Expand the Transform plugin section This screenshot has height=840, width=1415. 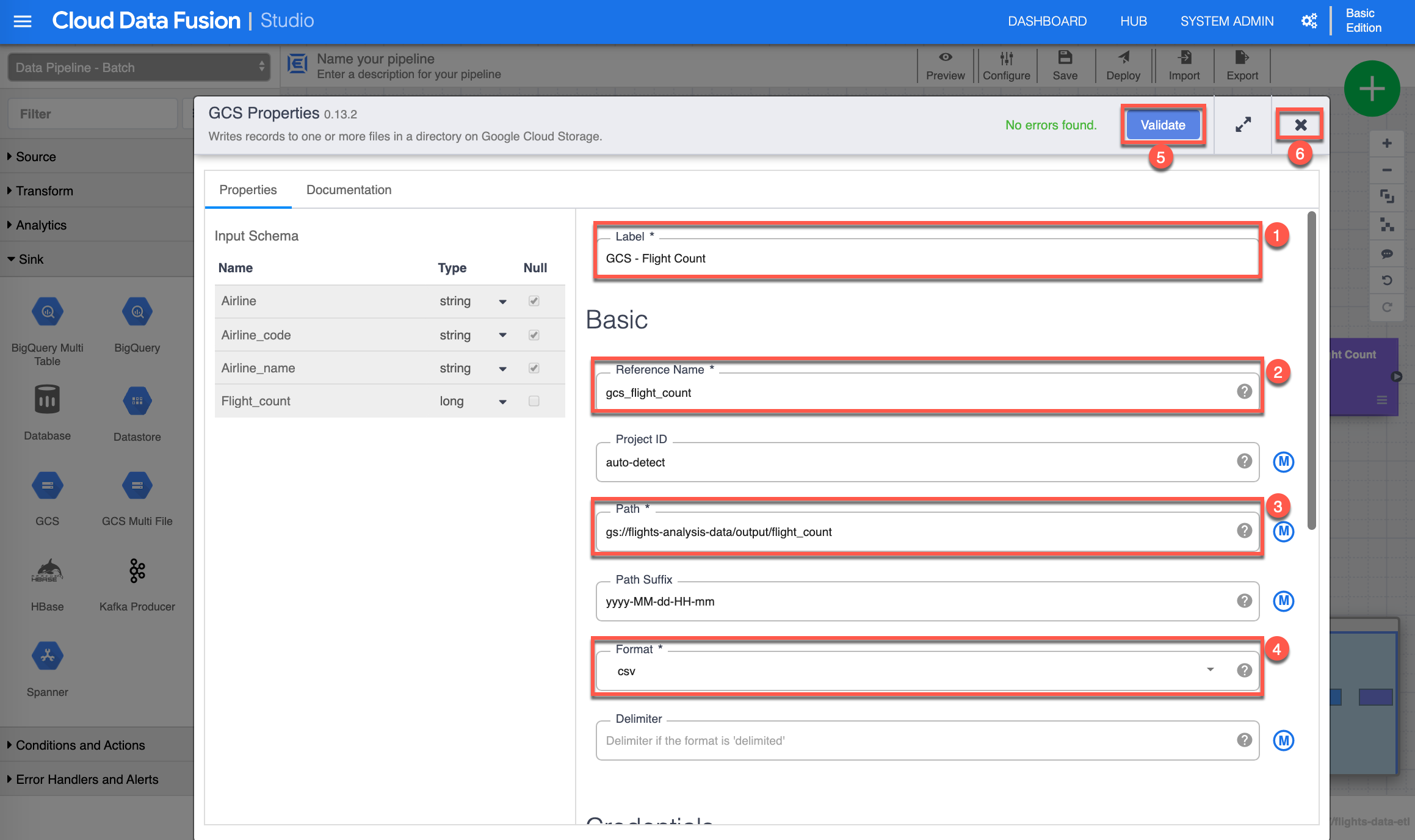point(44,191)
